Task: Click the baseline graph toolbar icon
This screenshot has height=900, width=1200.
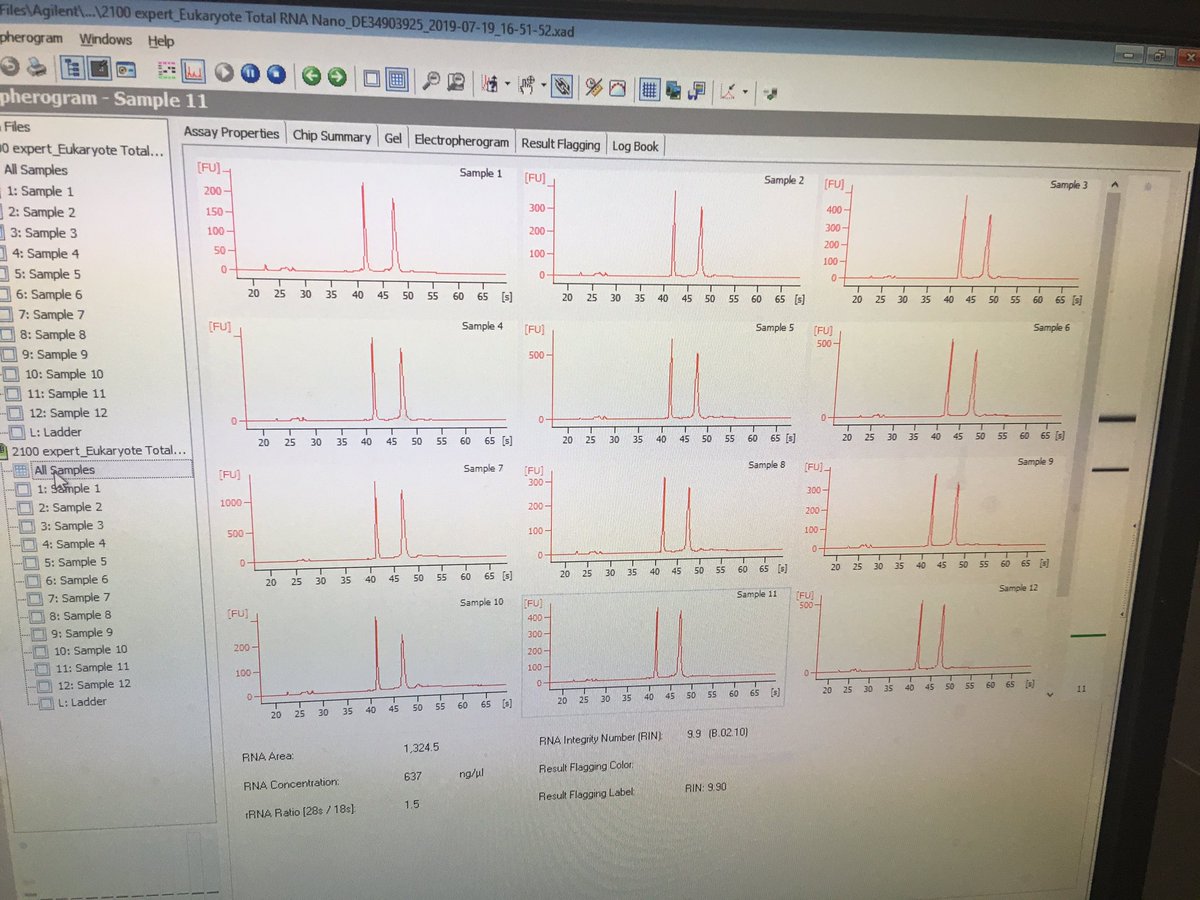Action: tap(728, 91)
